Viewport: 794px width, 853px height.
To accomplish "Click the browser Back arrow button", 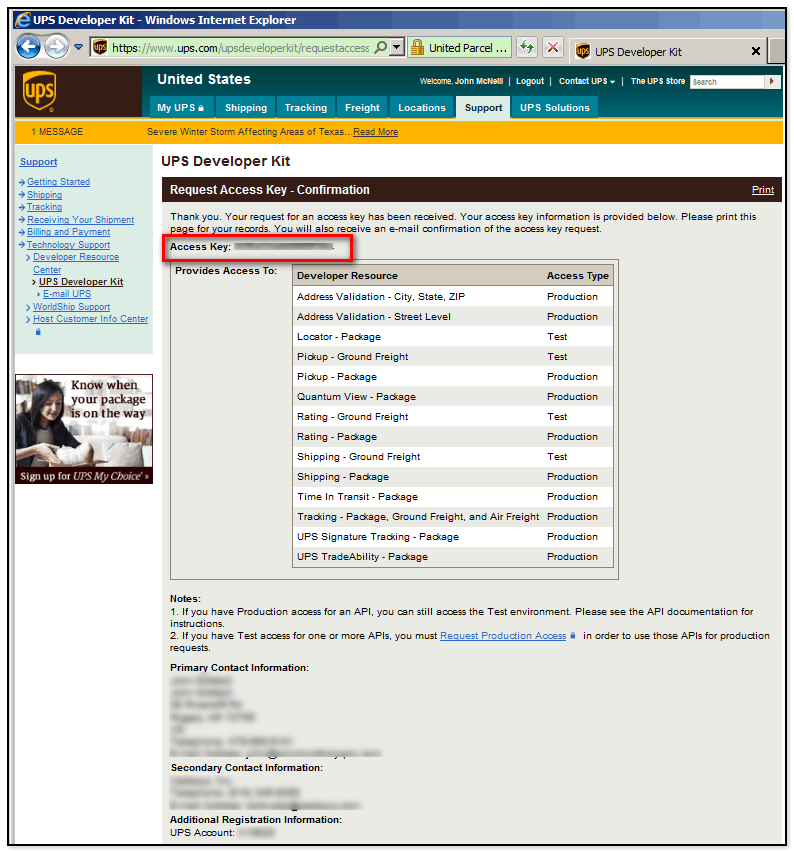I will tap(28, 47).
